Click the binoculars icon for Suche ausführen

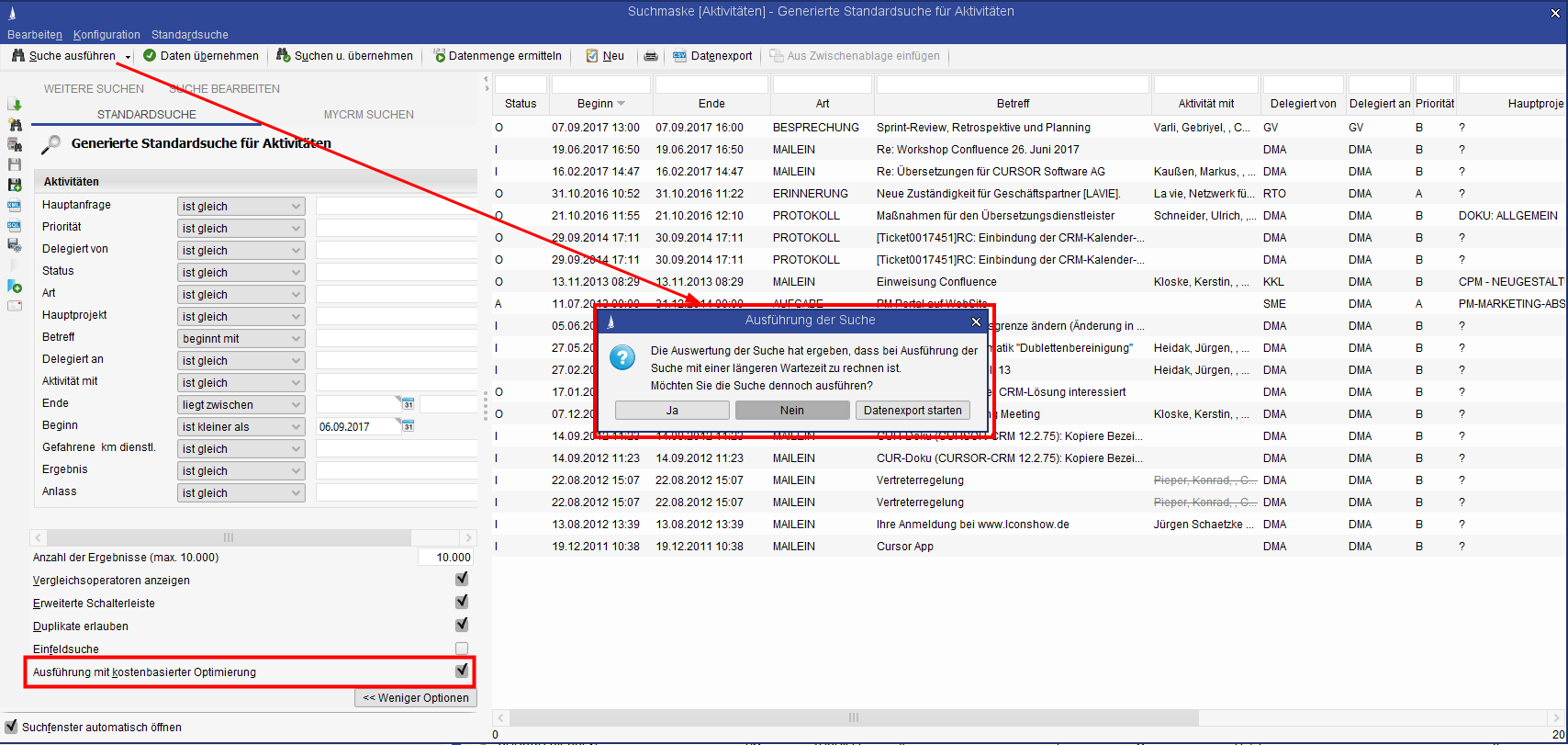coord(17,56)
